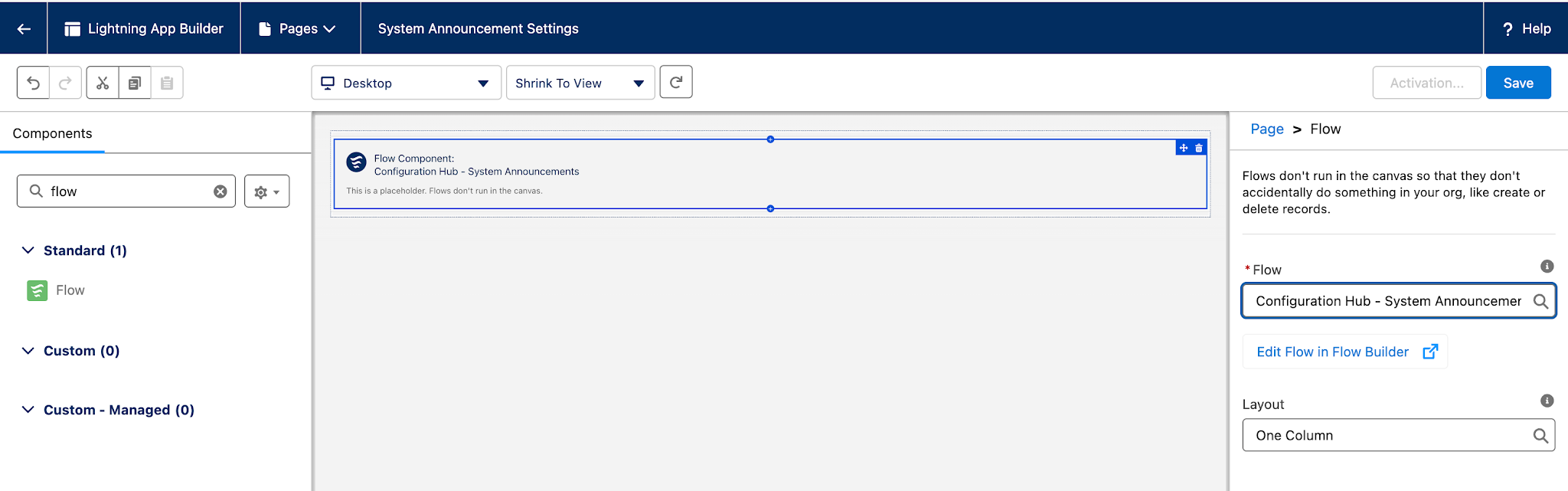Image resolution: width=1568 pixels, height=491 pixels.
Task: Collapse the Custom - Managed (0) section
Action: 28,410
